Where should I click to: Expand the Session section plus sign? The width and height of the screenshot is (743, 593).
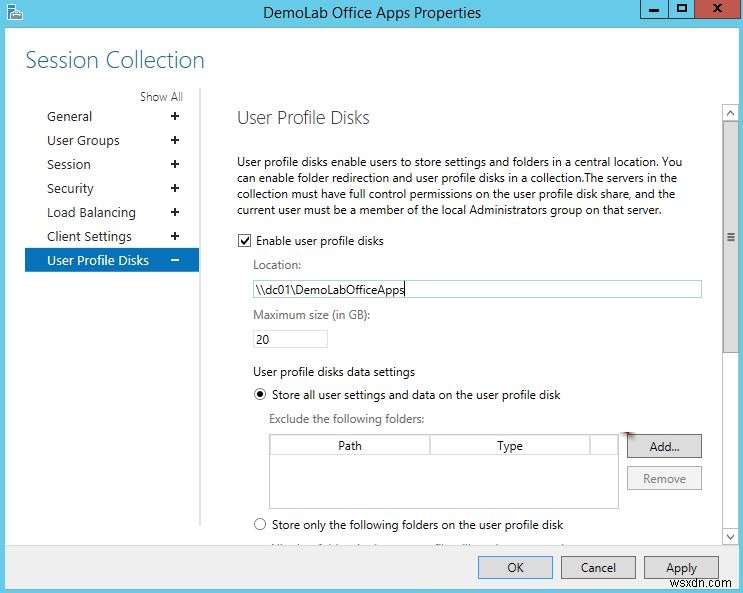(x=175, y=164)
